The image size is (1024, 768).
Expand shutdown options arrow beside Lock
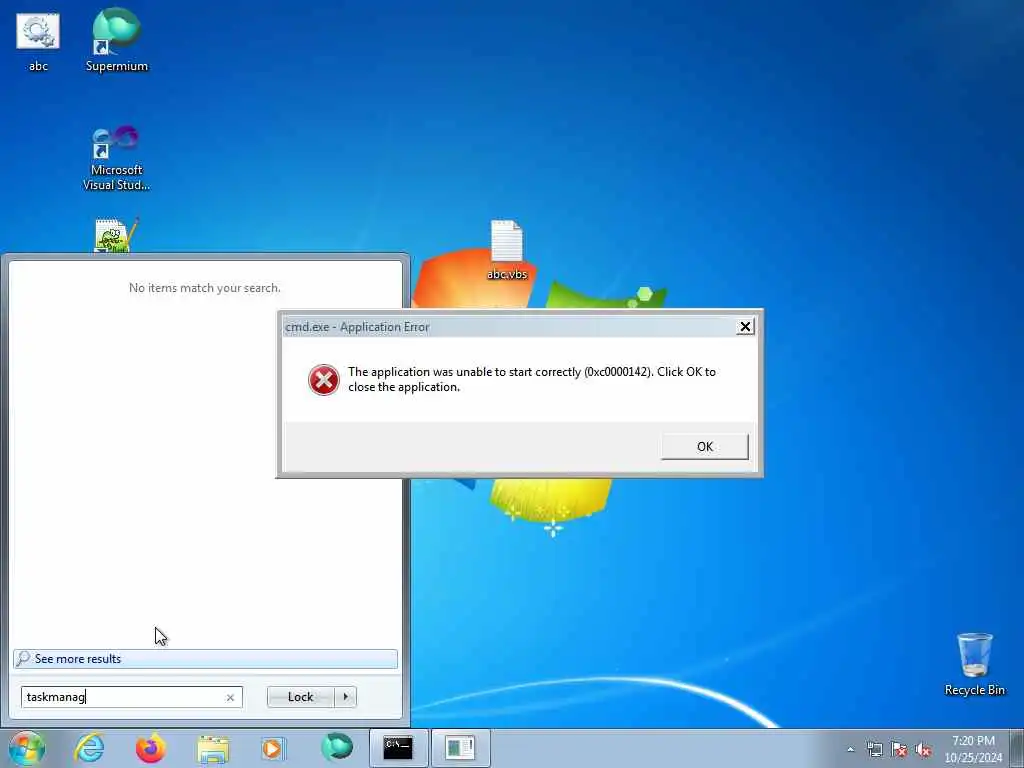pyautogui.click(x=345, y=697)
